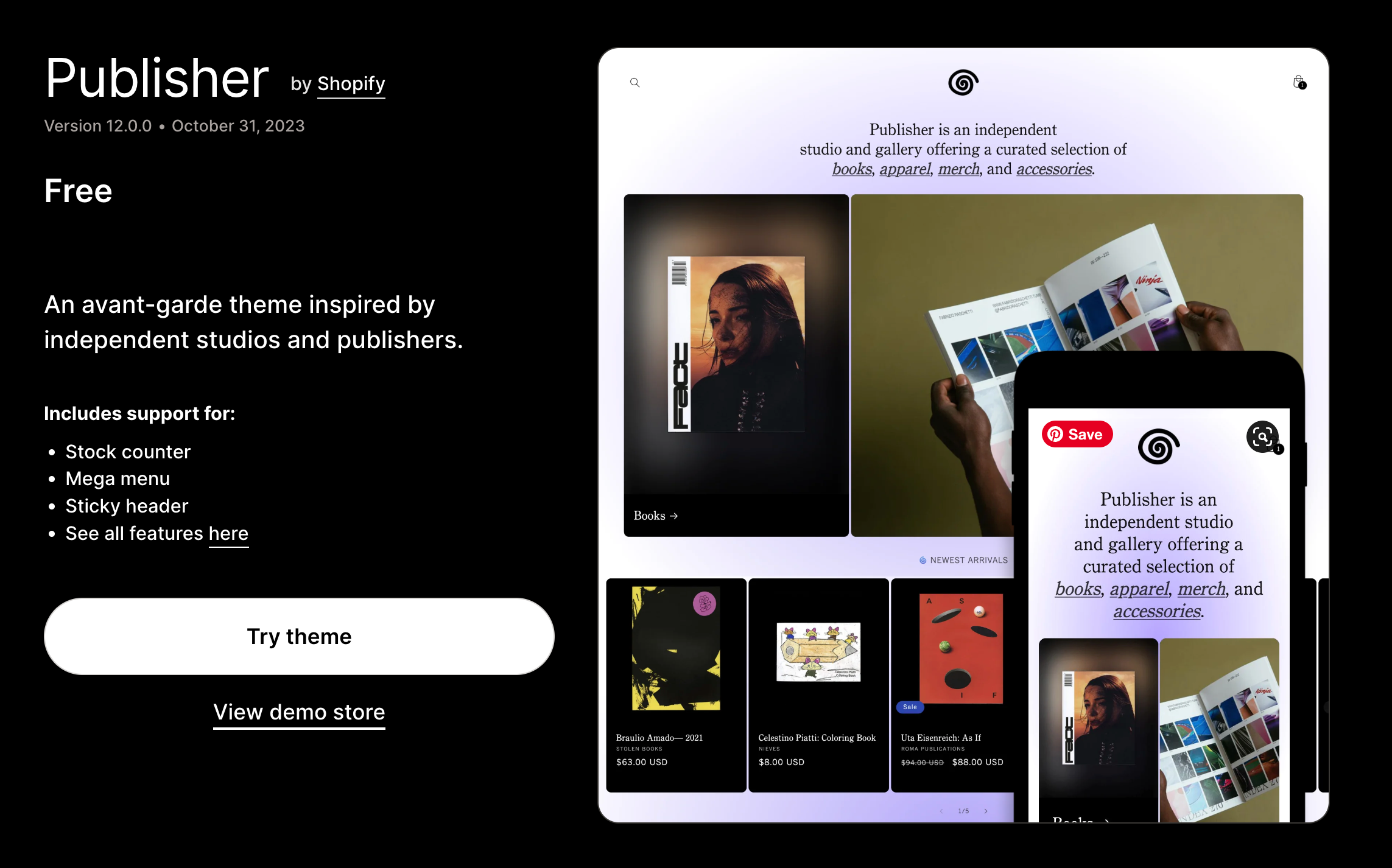Expand the Books category in demo grid
Screen dimensions: 1392x868
(656, 516)
